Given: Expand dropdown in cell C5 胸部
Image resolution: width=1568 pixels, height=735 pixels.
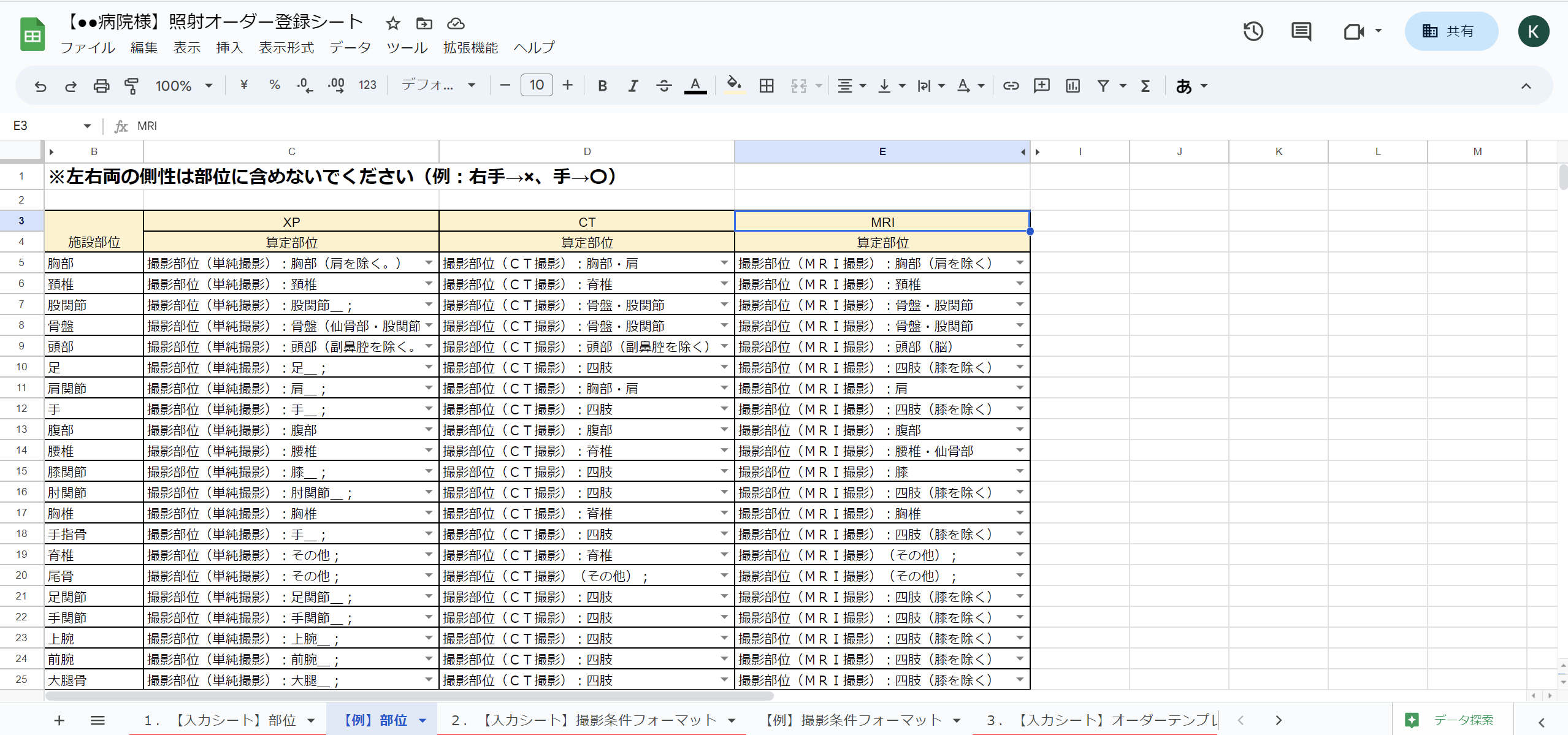Looking at the screenshot, I should [x=429, y=263].
